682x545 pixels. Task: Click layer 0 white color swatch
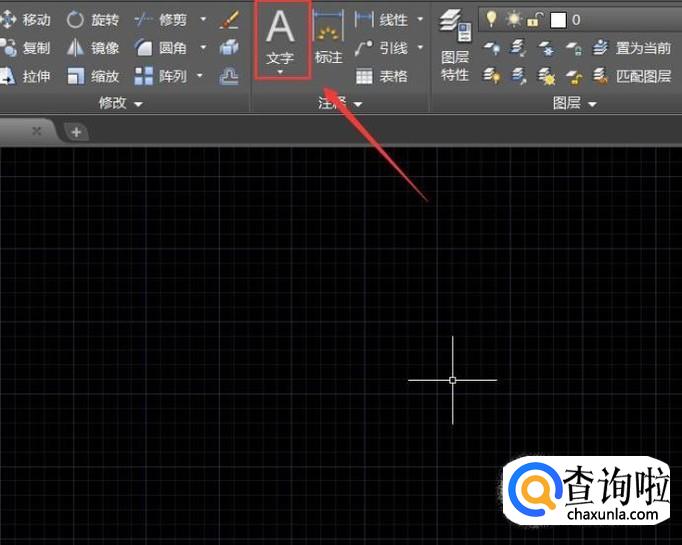558,20
